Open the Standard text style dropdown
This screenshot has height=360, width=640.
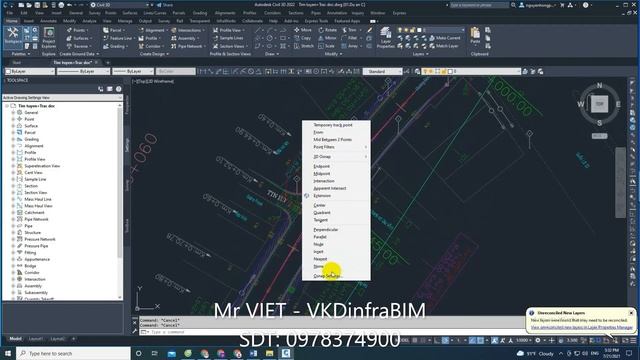tap(382, 71)
